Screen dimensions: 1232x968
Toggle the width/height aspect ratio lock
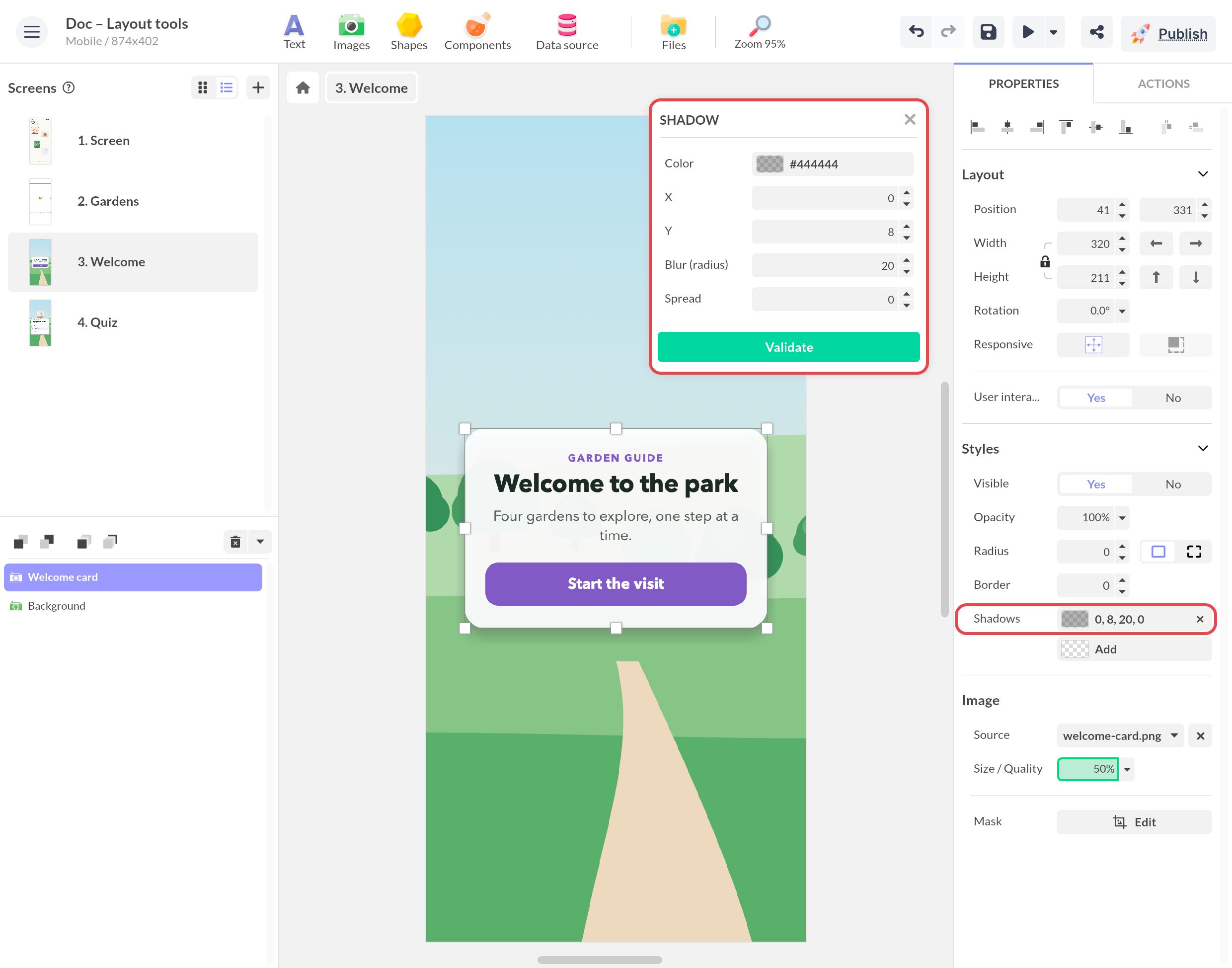[x=1045, y=261]
